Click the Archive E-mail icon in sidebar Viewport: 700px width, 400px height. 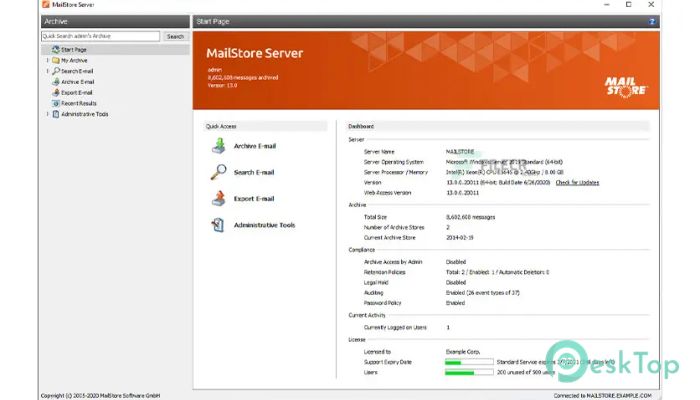55,82
